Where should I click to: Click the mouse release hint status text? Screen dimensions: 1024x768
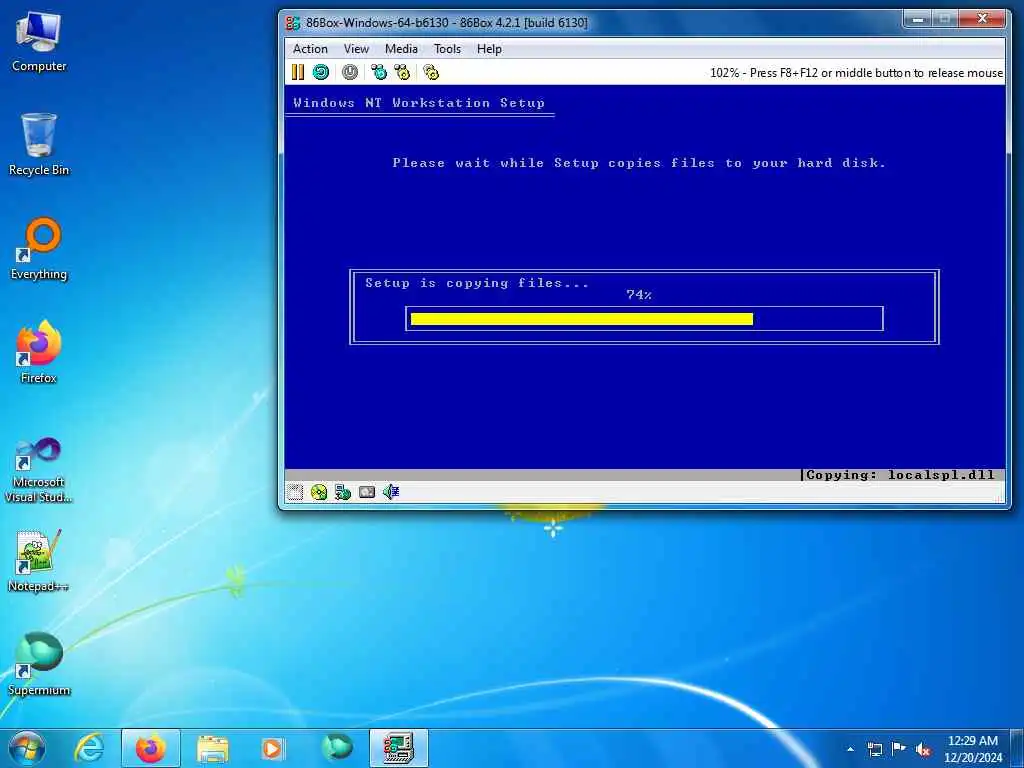856,72
